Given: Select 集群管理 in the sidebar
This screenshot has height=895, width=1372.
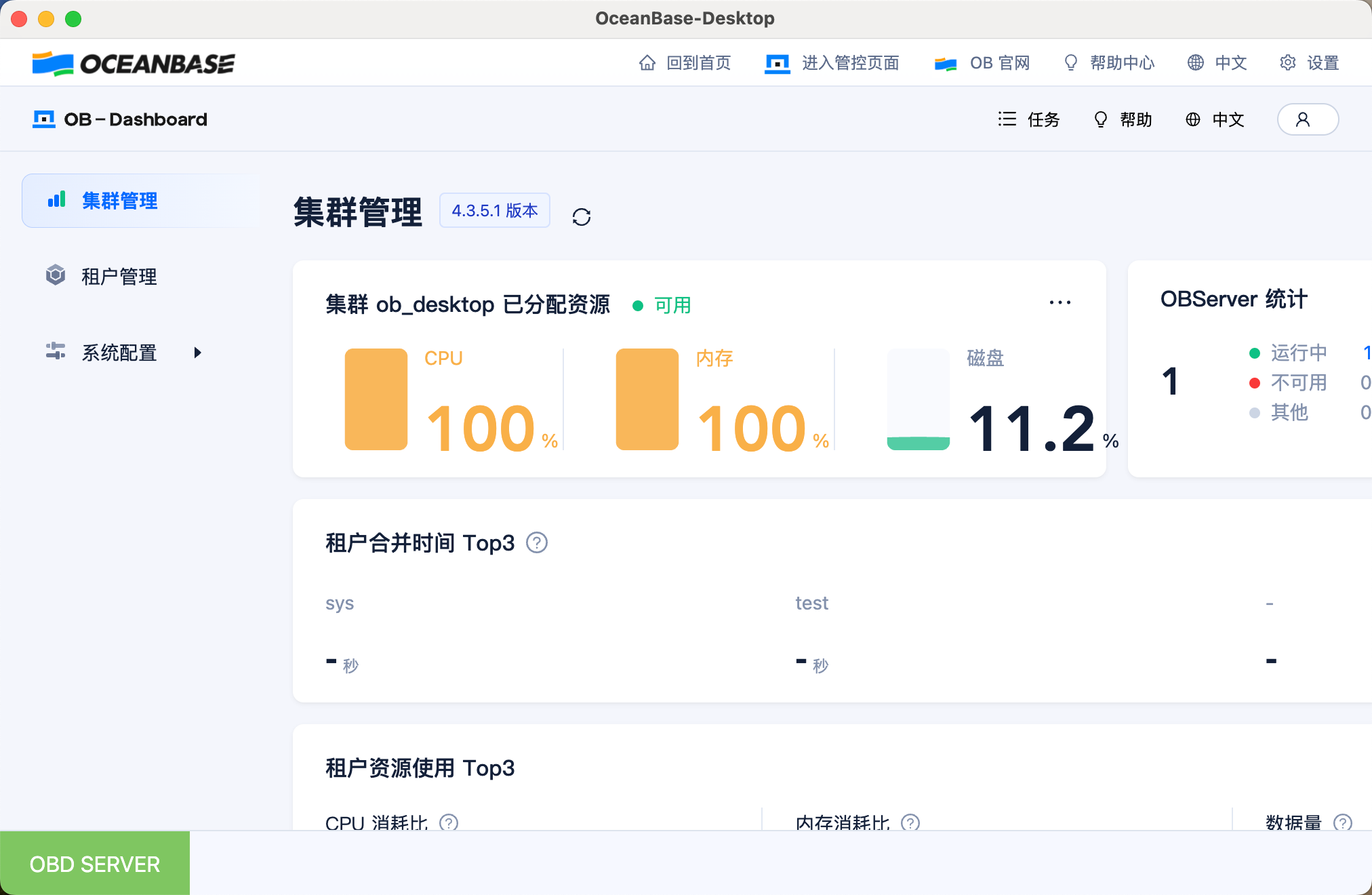Looking at the screenshot, I should (119, 201).
